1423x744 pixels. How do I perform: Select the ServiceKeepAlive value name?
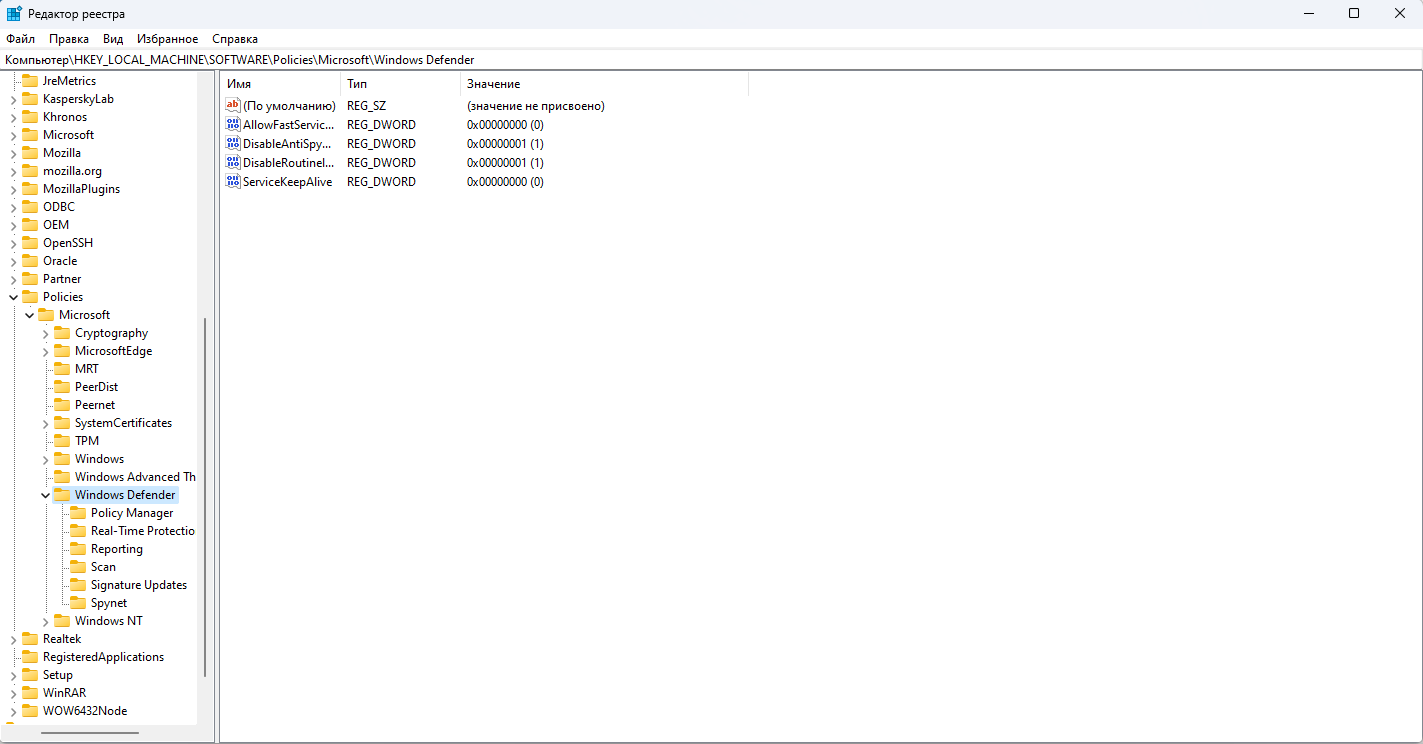pos(287,181)
